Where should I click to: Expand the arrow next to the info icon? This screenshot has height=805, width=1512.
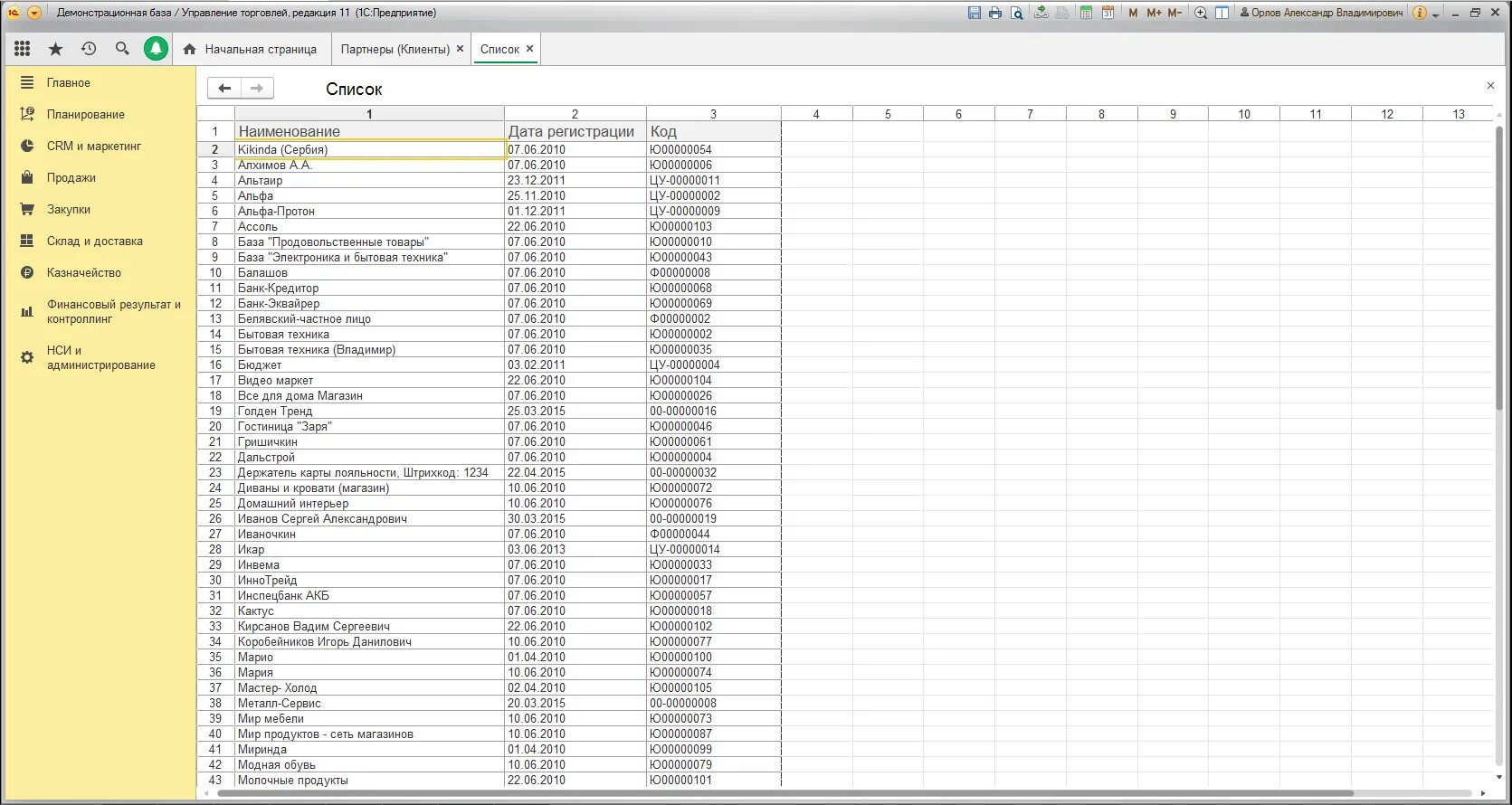[x=1435, y=14]
